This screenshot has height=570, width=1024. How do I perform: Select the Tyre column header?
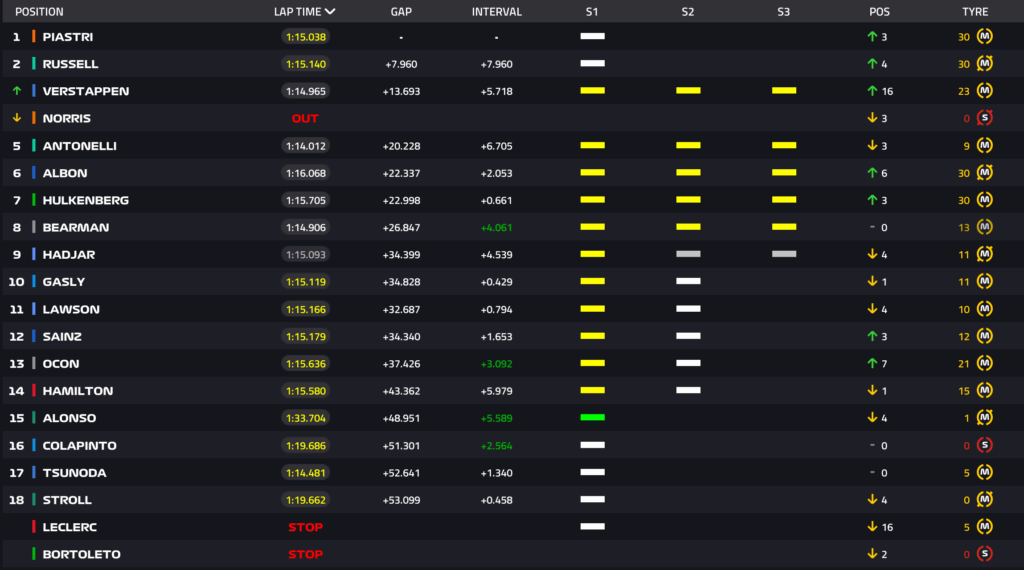(974, 12)
